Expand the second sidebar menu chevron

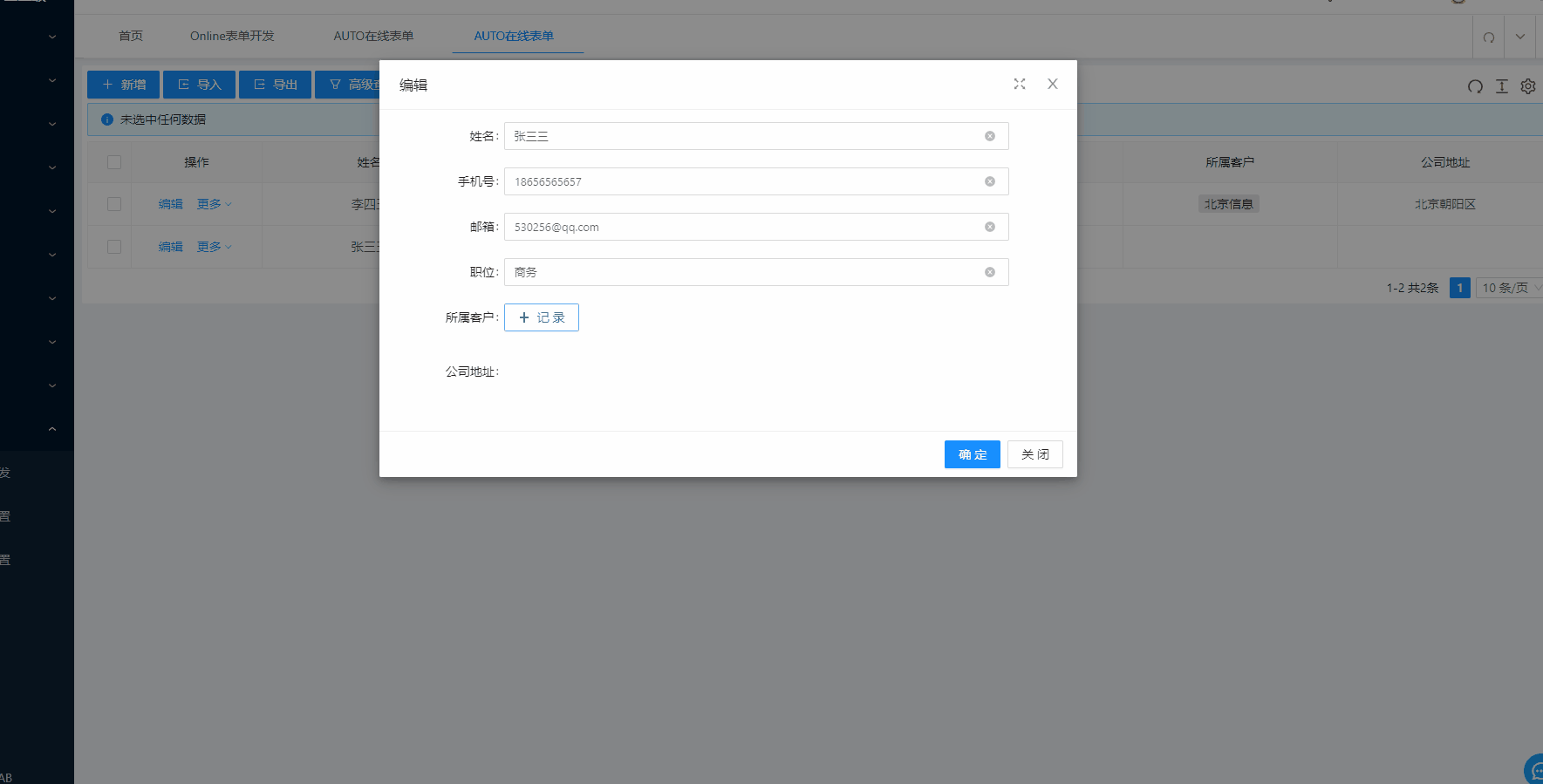tap(52, 80)
